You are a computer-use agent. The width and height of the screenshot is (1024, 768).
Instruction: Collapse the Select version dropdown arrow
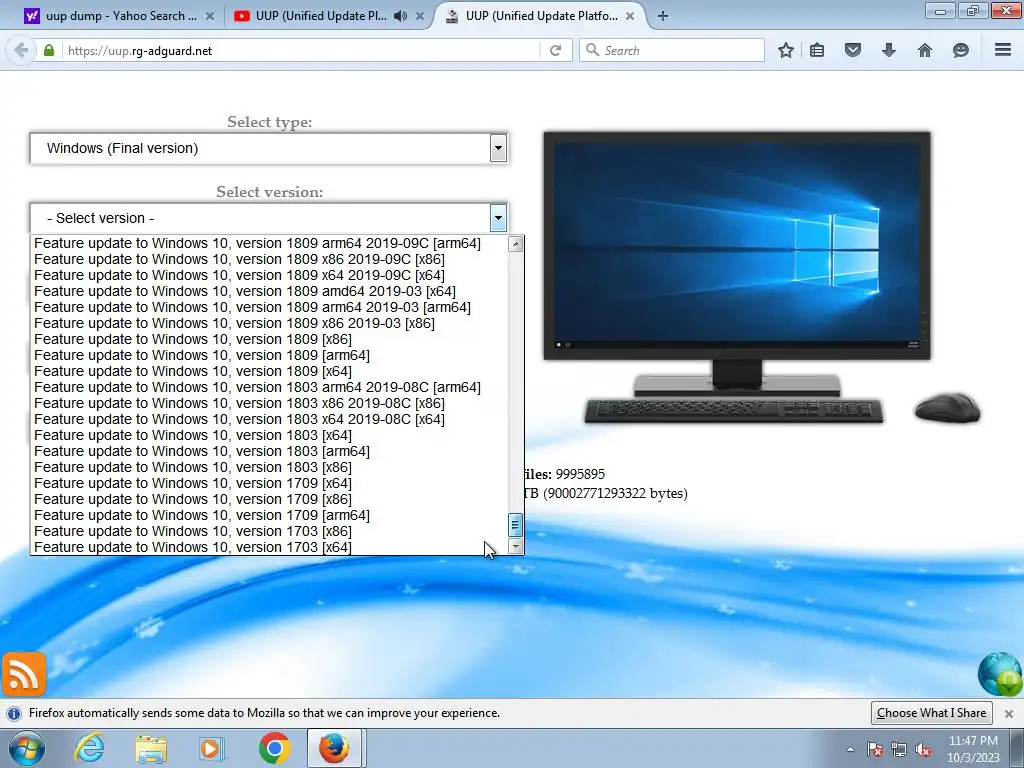tap(498, 218)
